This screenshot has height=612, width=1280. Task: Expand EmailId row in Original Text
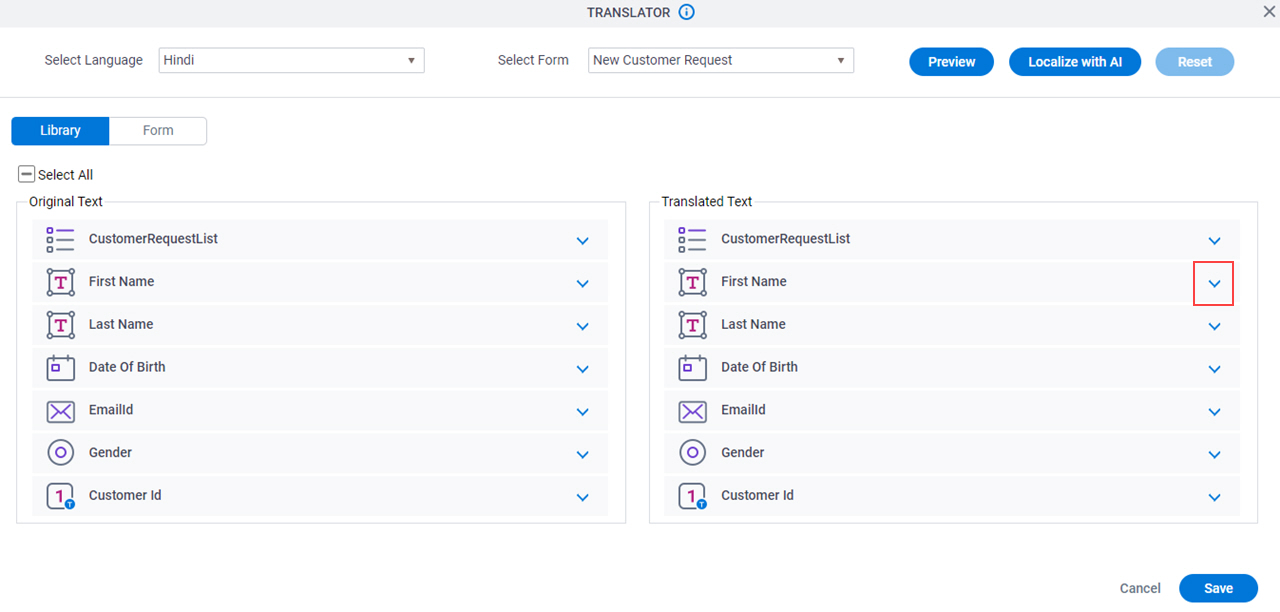click(x=583, y=412)
